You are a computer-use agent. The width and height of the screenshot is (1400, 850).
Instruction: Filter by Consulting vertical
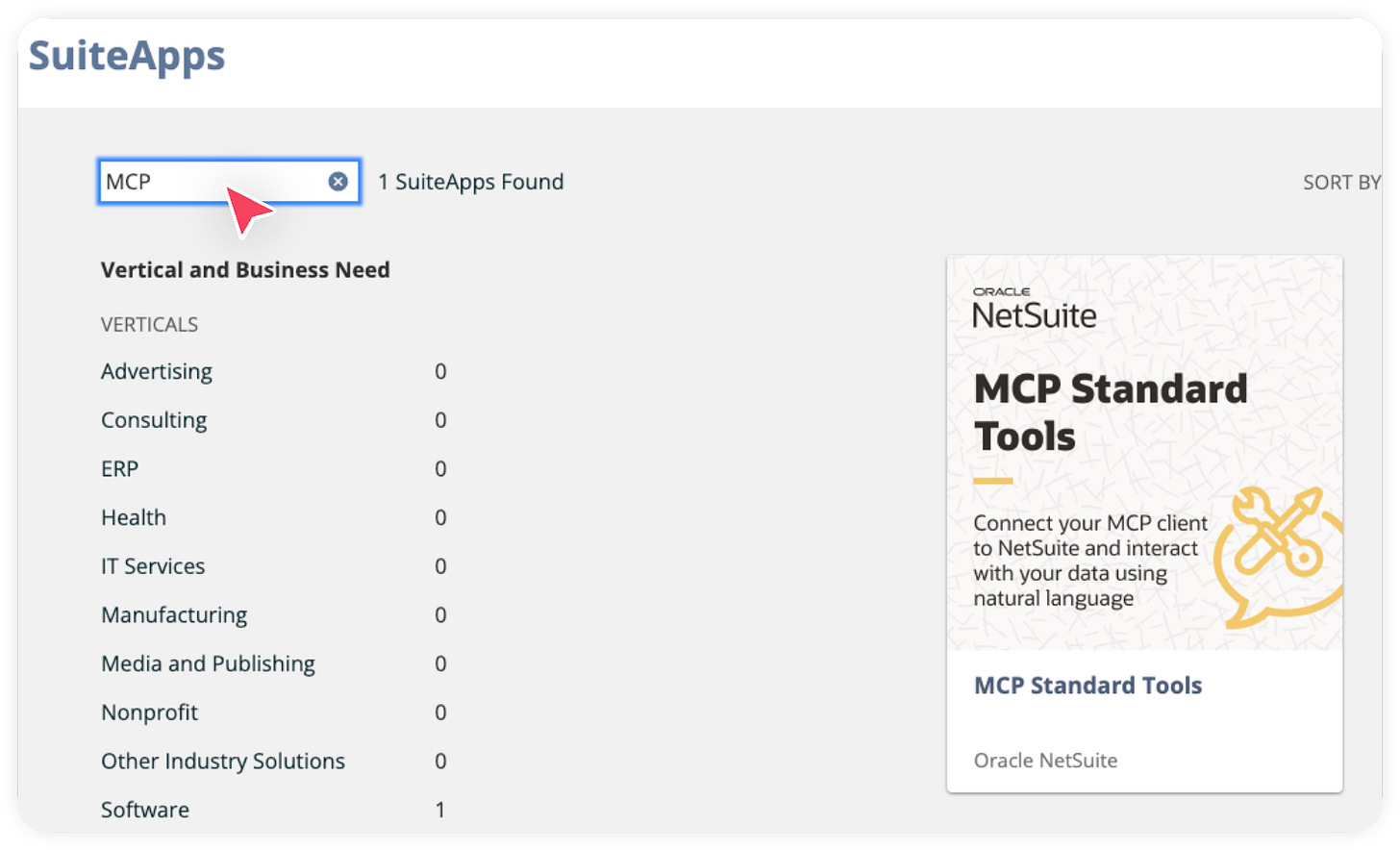click(x=154, y=420)
